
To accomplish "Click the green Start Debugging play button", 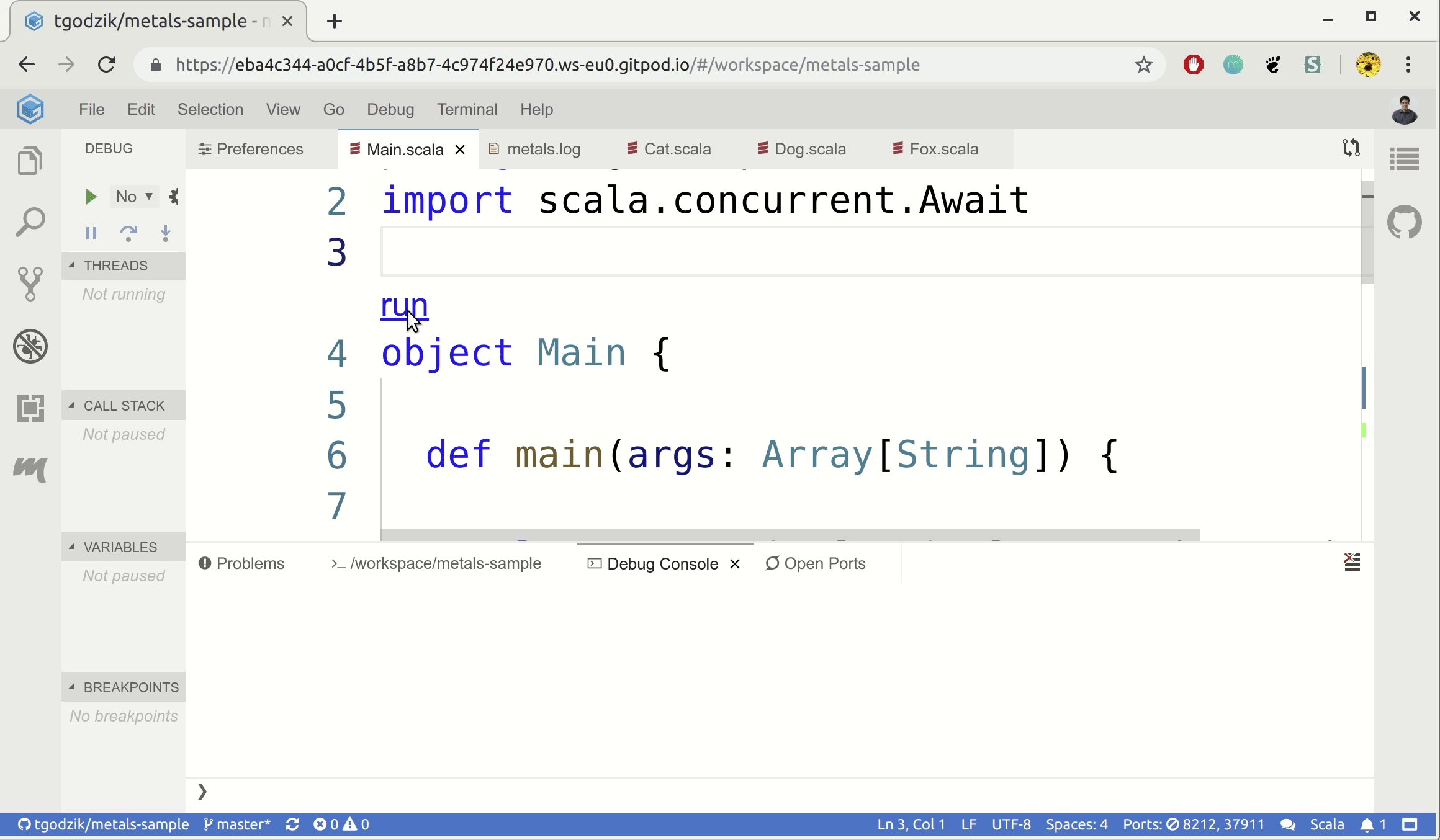I will pos(91,197).
